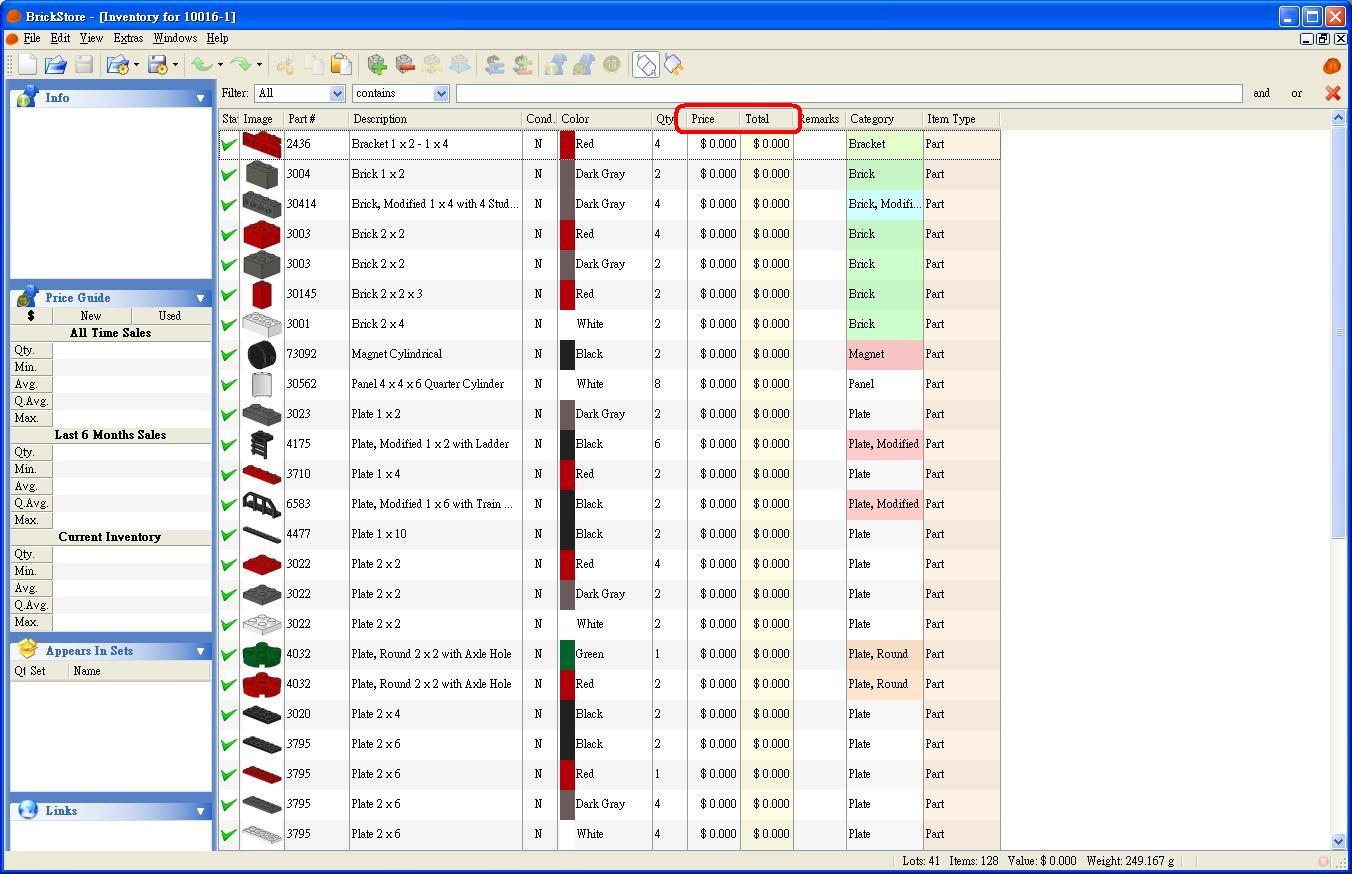Click the light-blue split-bricks toolbar icon

460,65
